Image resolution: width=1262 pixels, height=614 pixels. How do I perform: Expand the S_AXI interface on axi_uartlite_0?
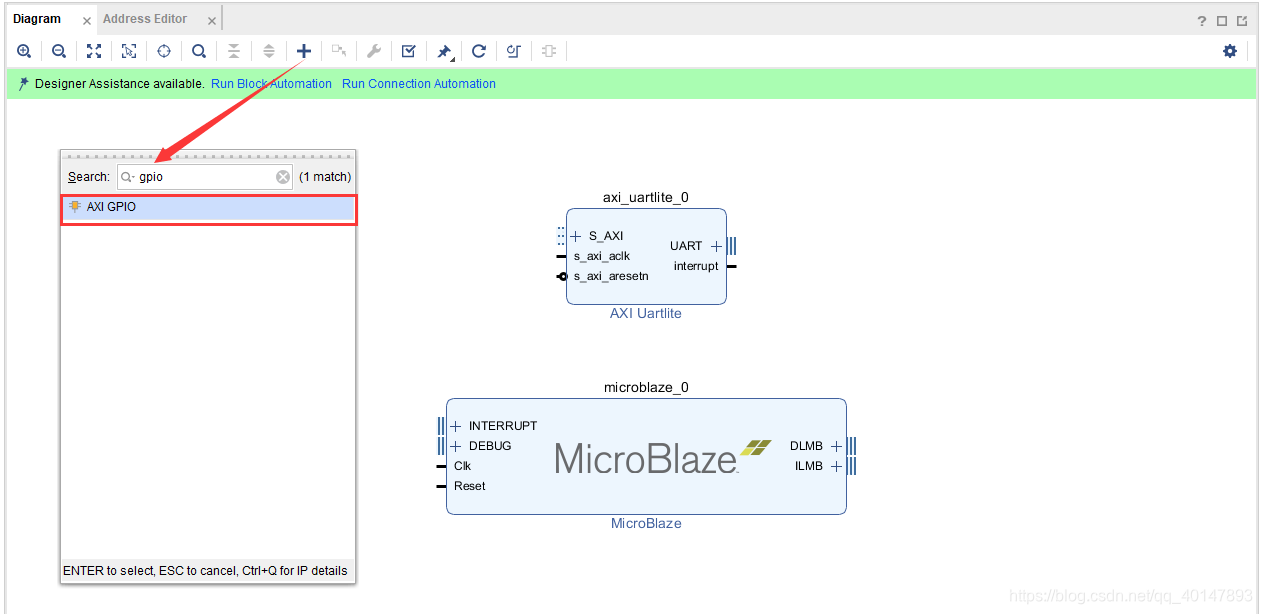pyautogui.click(x=575, y=236)
